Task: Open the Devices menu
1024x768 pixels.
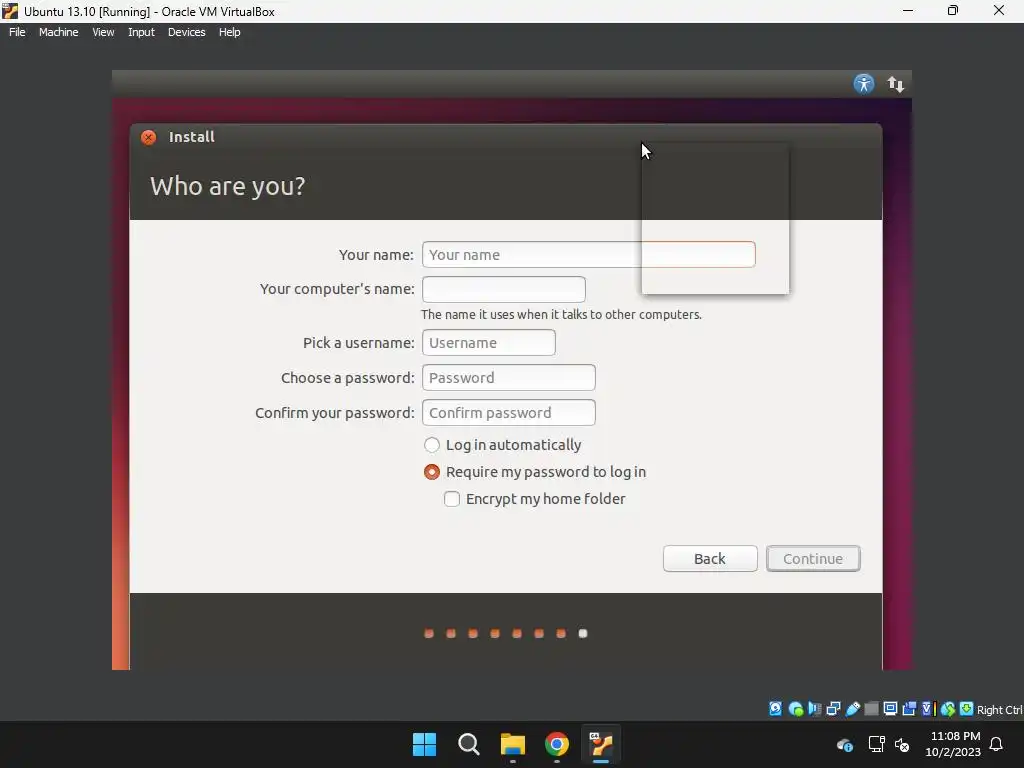Action: coord(186,32)
